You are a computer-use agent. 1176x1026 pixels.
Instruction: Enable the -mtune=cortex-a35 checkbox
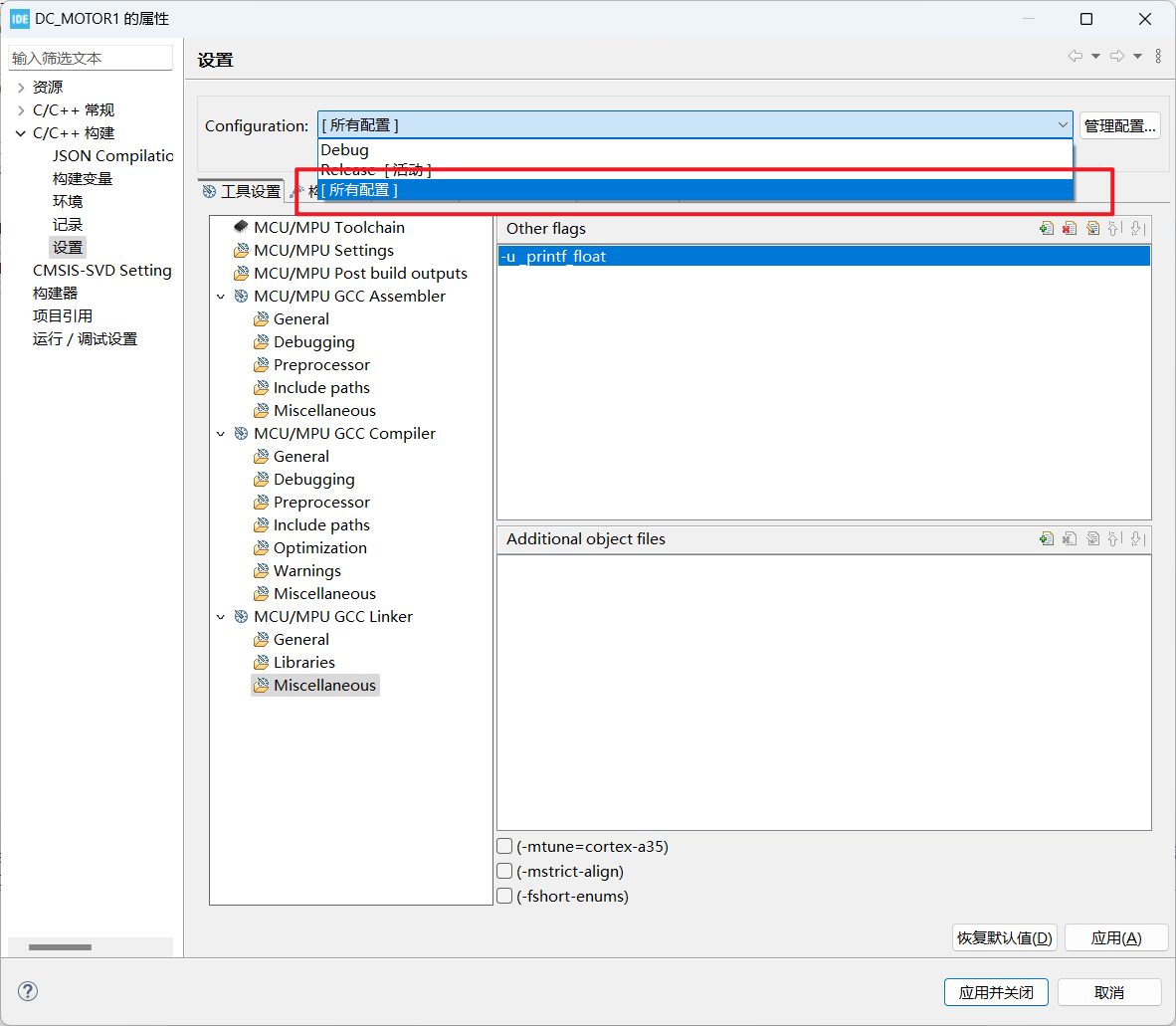[504, 846]
